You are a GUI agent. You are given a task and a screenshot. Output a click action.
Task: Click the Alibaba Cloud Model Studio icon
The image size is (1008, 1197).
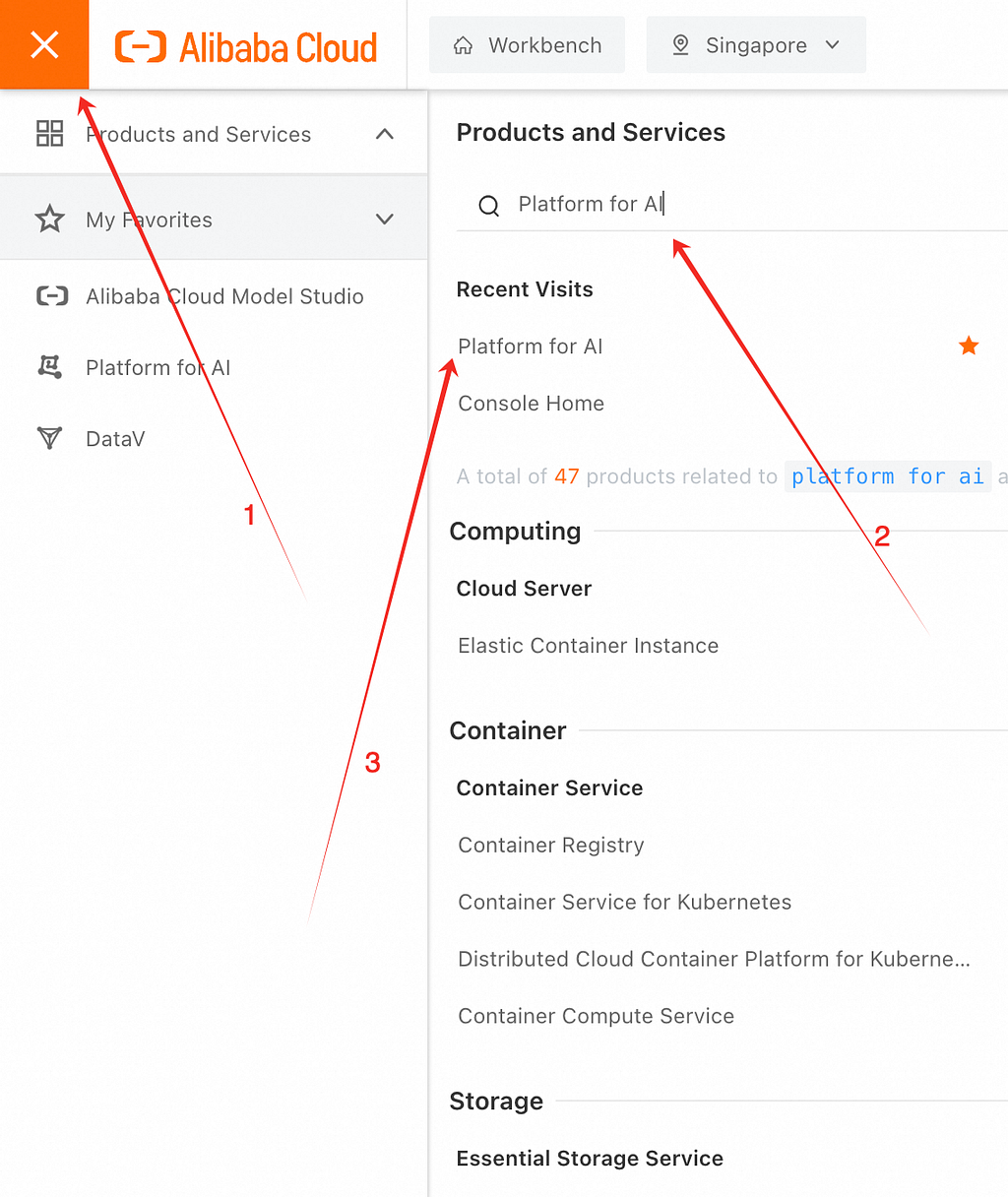click(51, 295)
